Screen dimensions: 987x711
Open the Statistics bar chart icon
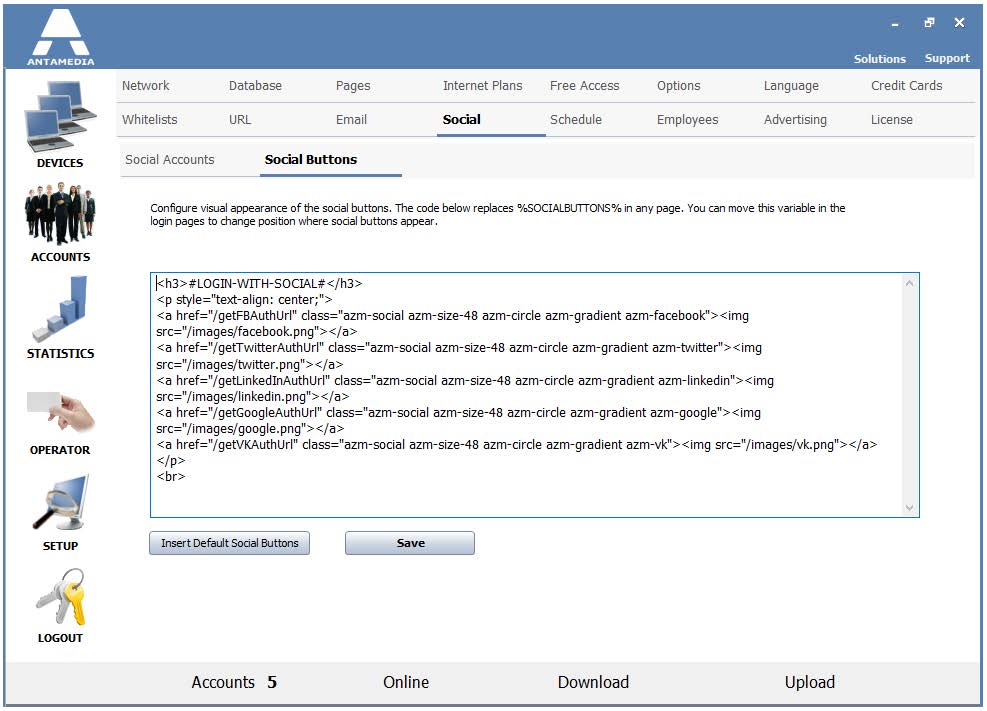tap(60, 309)
